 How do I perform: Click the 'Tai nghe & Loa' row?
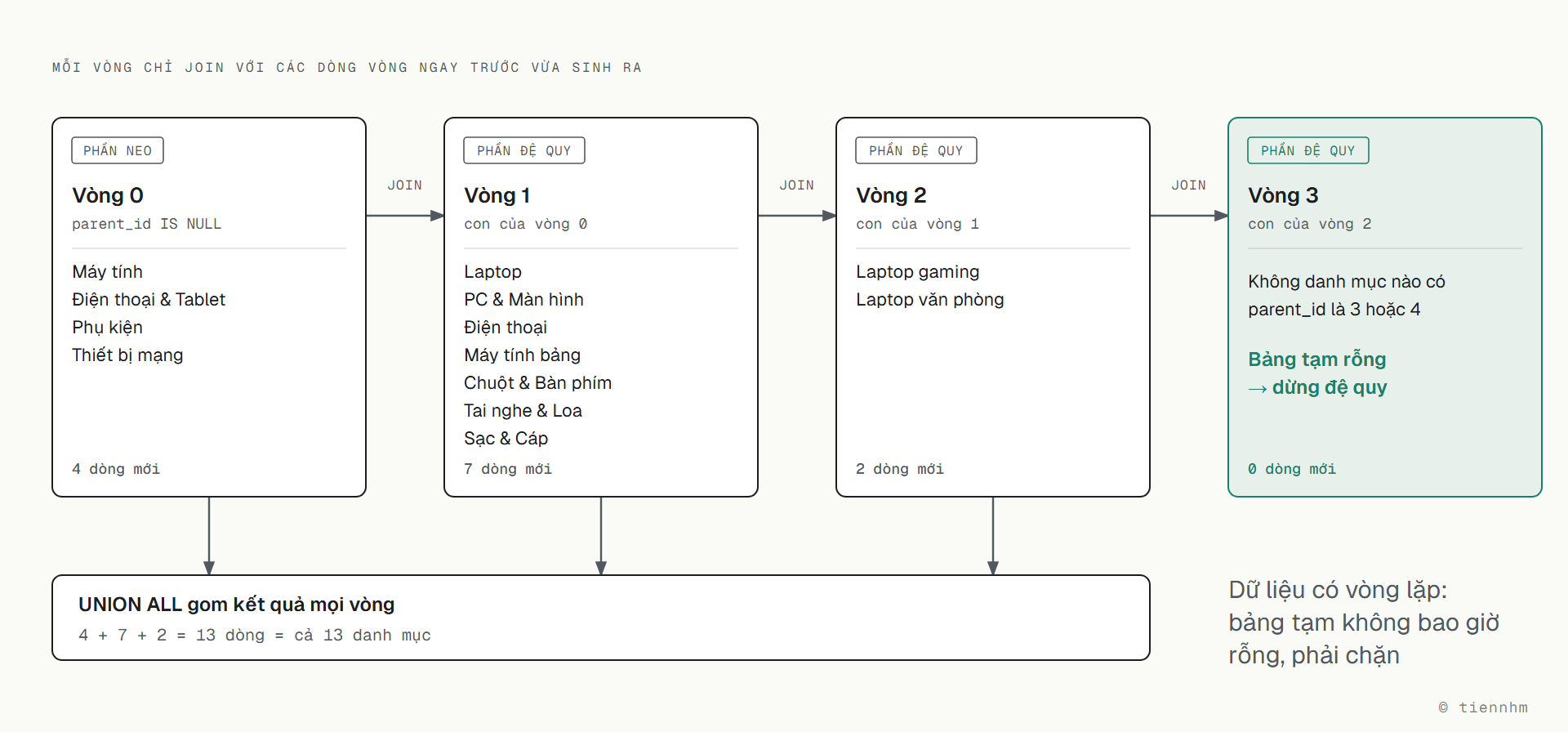523,411
